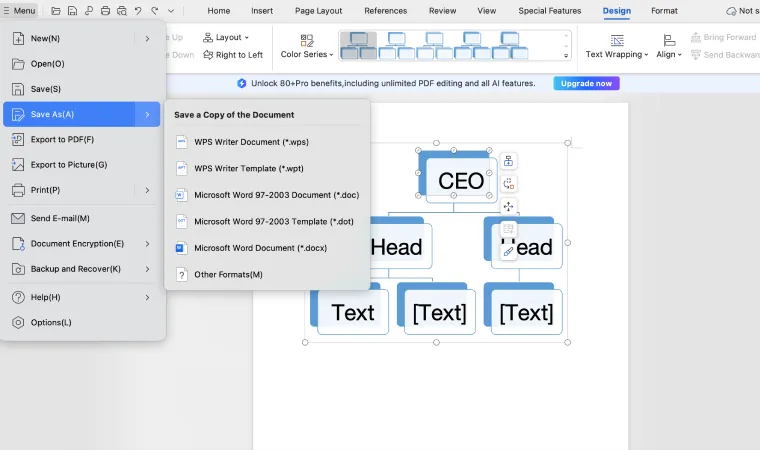Switch to the Insert tab
Viewport: 760px width, 450px height.
pos(262,11)
